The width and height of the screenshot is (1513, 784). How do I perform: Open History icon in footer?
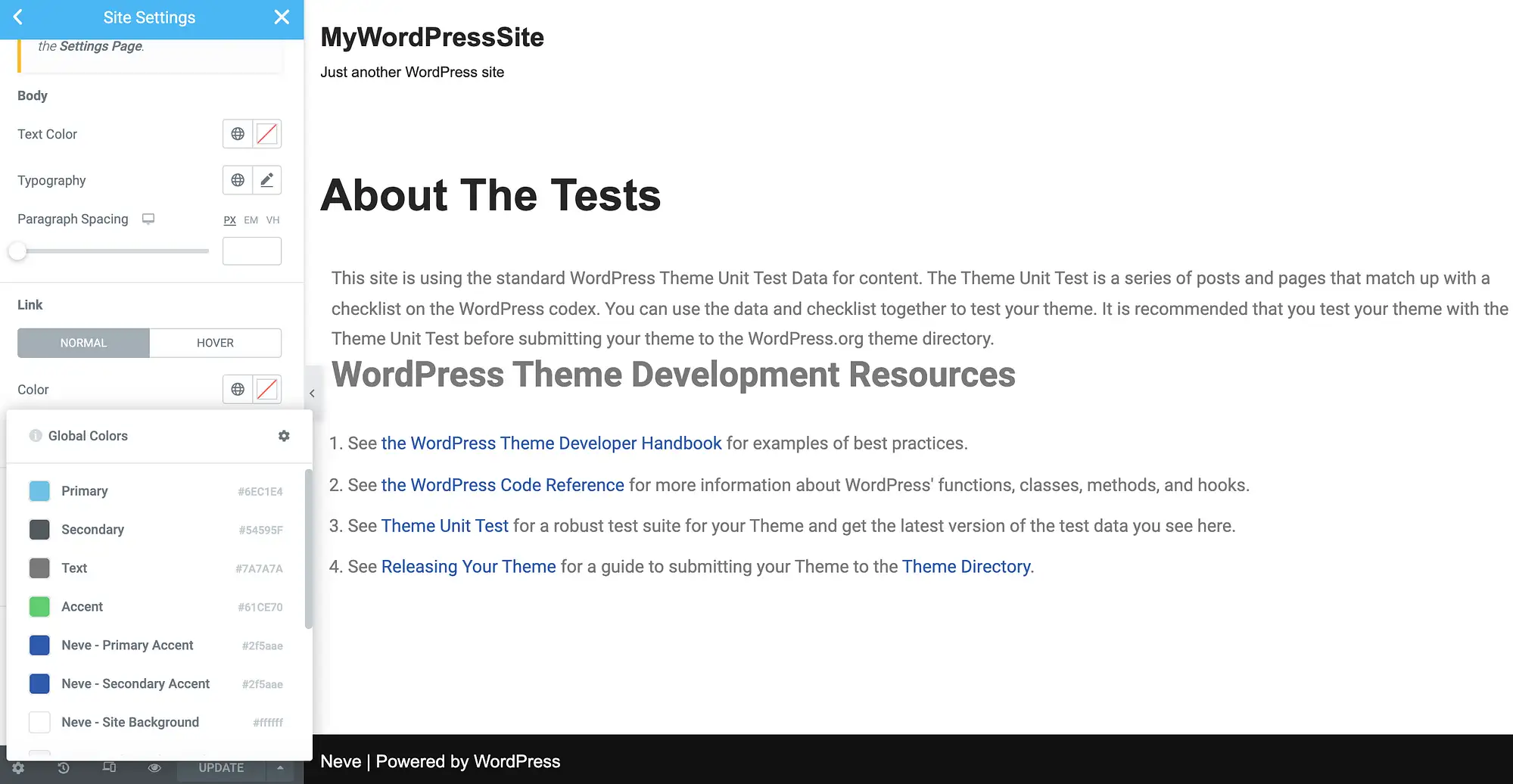click(x=64, y=767)
